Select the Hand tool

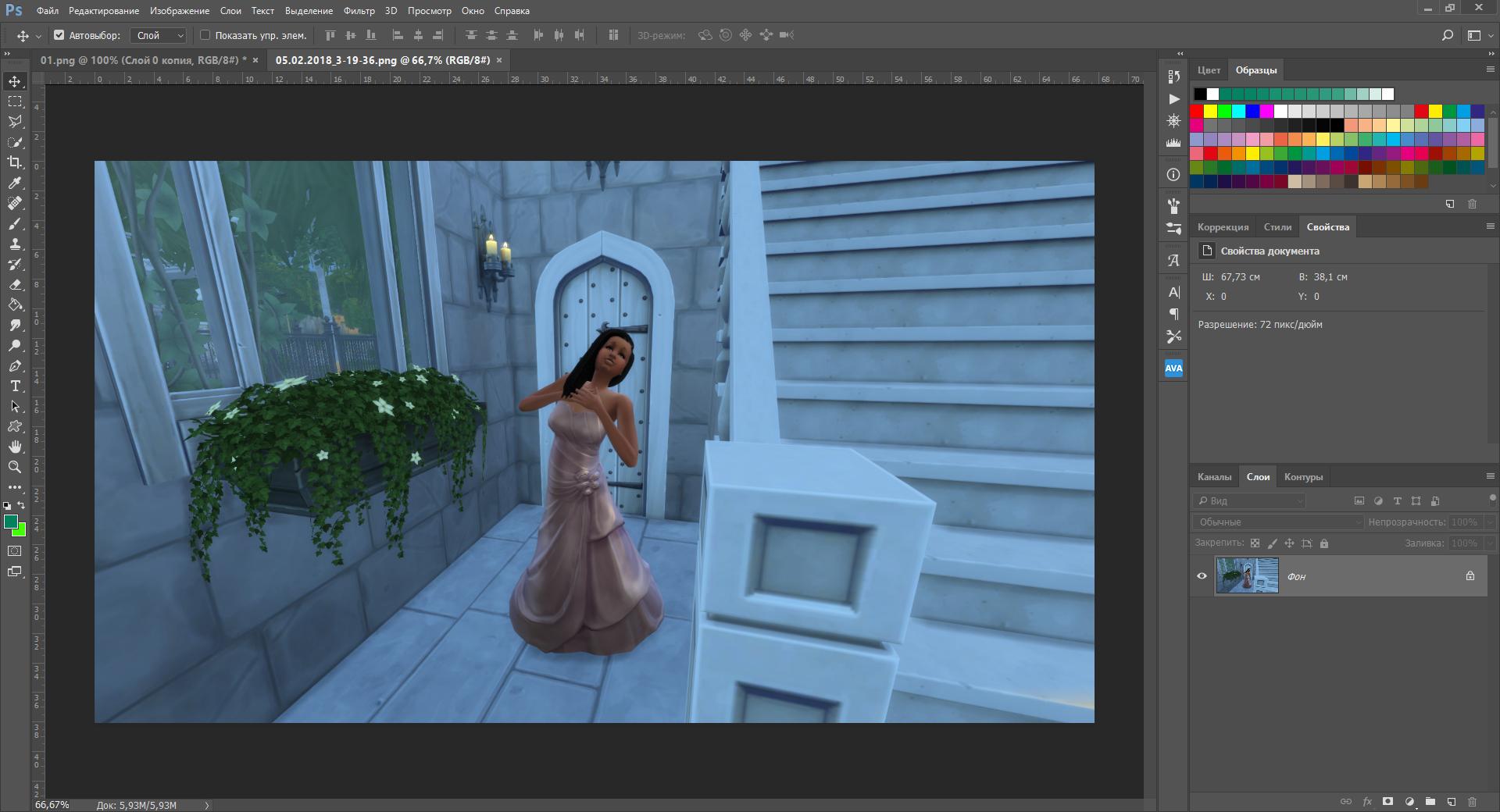15,447
